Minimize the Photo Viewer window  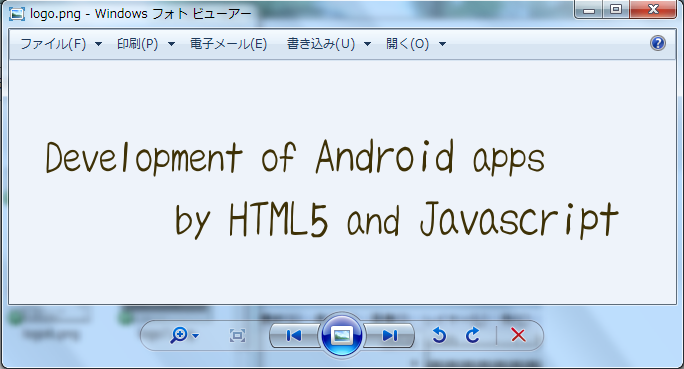[x=589, y=10]
